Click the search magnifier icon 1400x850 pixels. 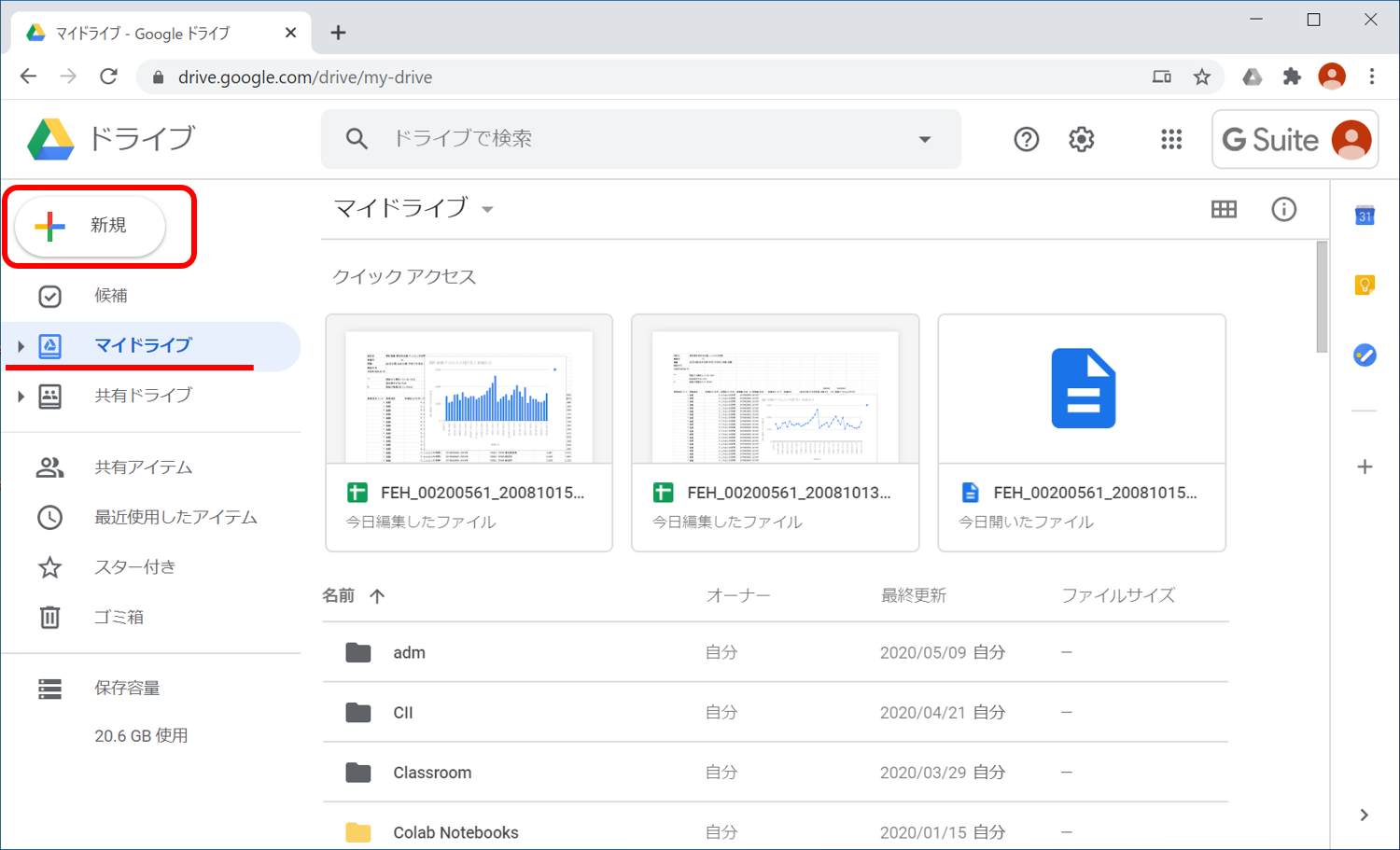click(x=357, y=139)
